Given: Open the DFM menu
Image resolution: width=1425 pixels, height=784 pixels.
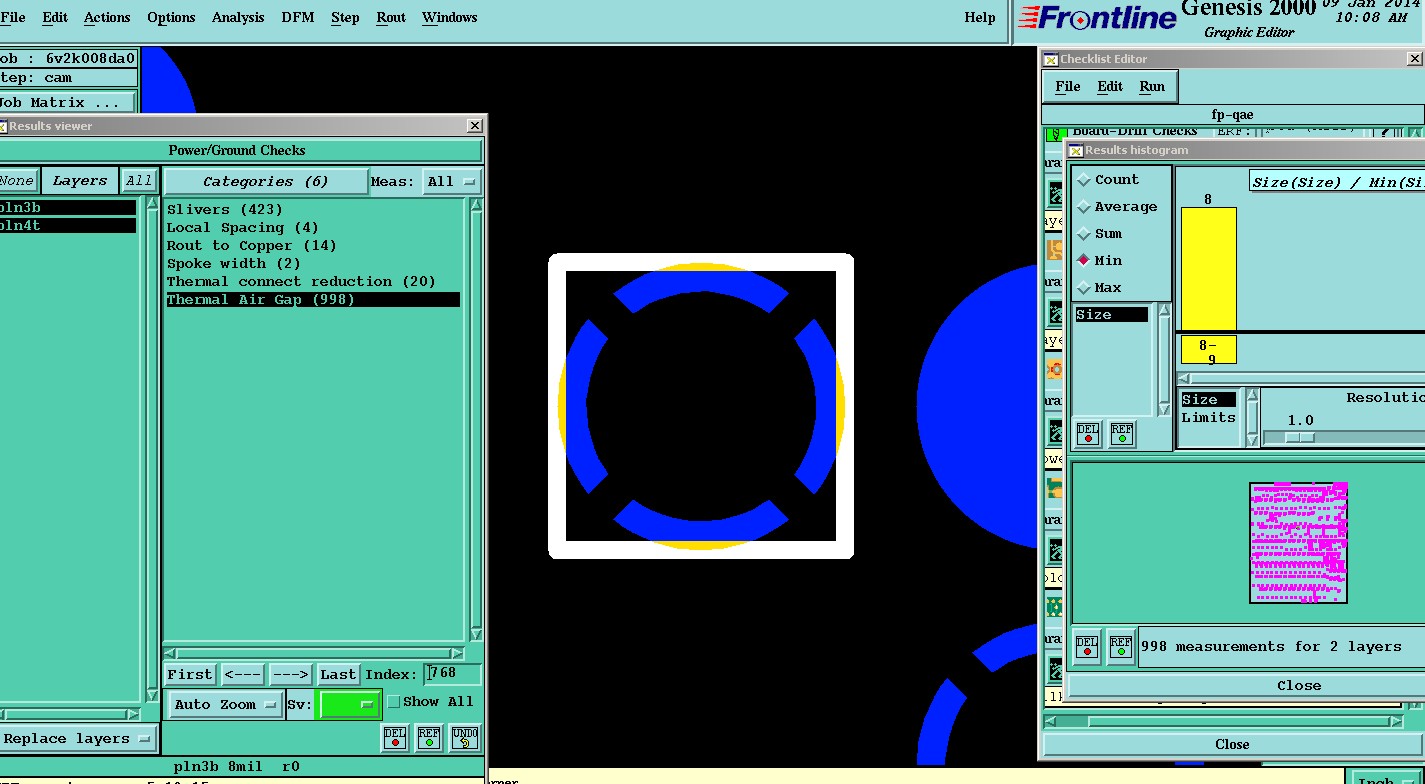Looking at the screenshot, I should pos(298,17).
